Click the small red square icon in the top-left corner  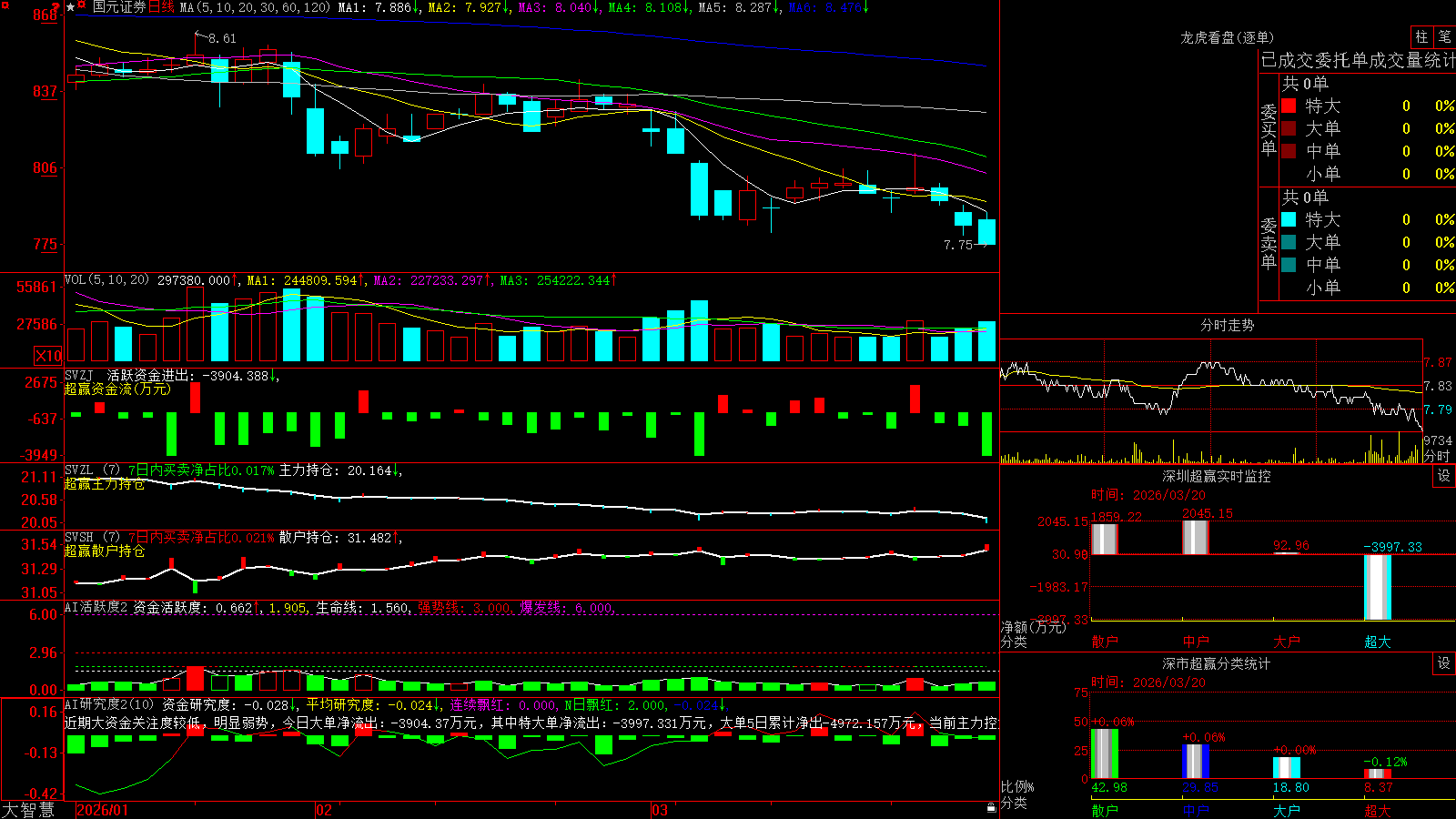pyautogui.click(x=4, y=4)
